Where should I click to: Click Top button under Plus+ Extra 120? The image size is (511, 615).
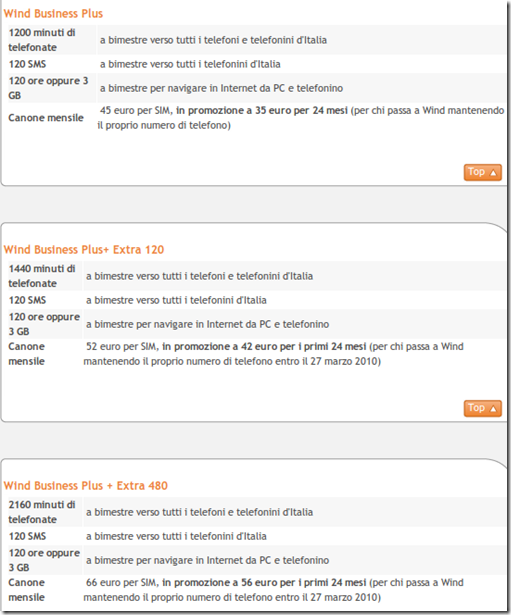click(x=482, y=408)
